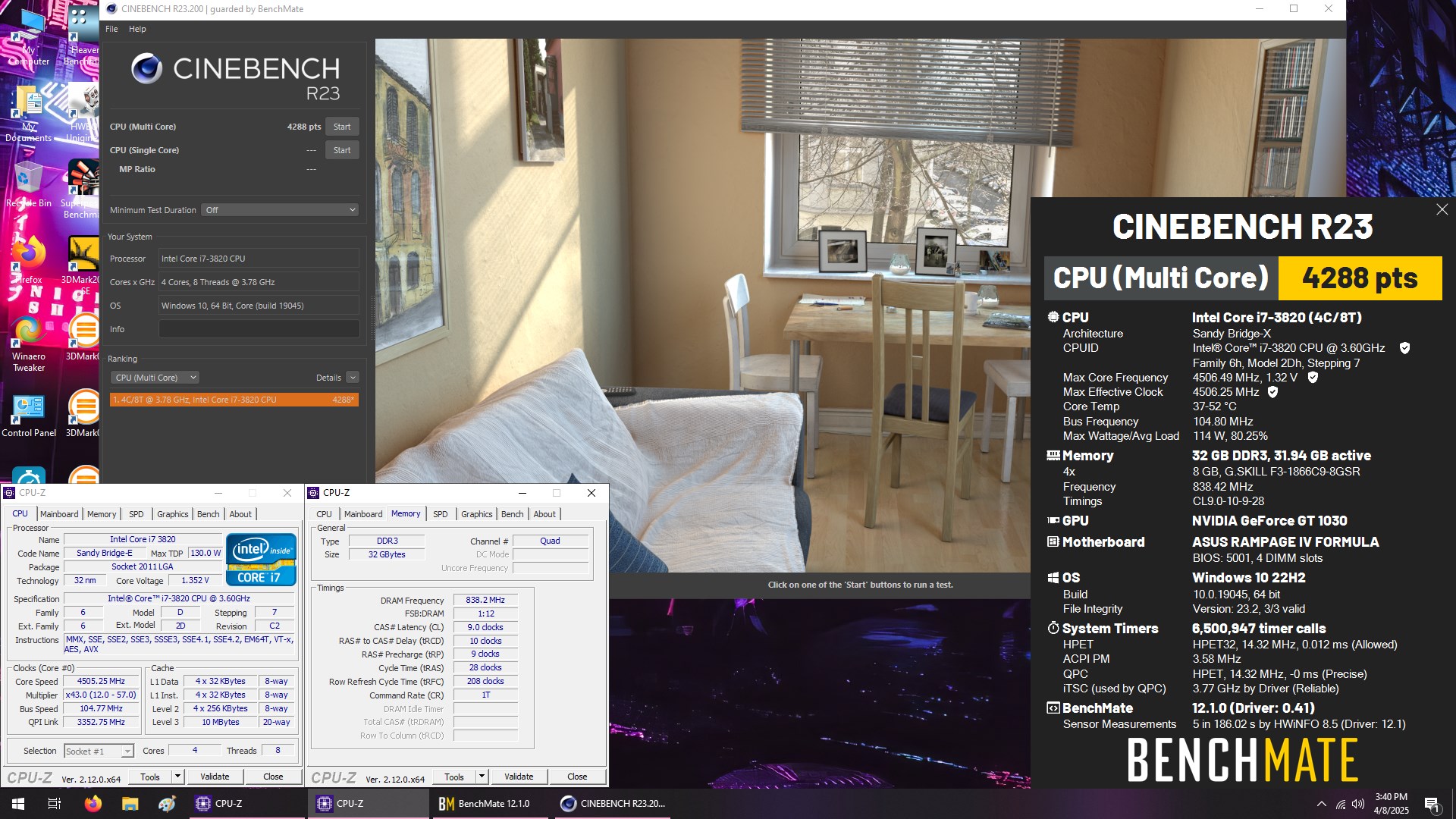Click the NVIDIA GeForce GT 1030 GPU text
Screen dimensions: 1456x819
(1269, 521)
